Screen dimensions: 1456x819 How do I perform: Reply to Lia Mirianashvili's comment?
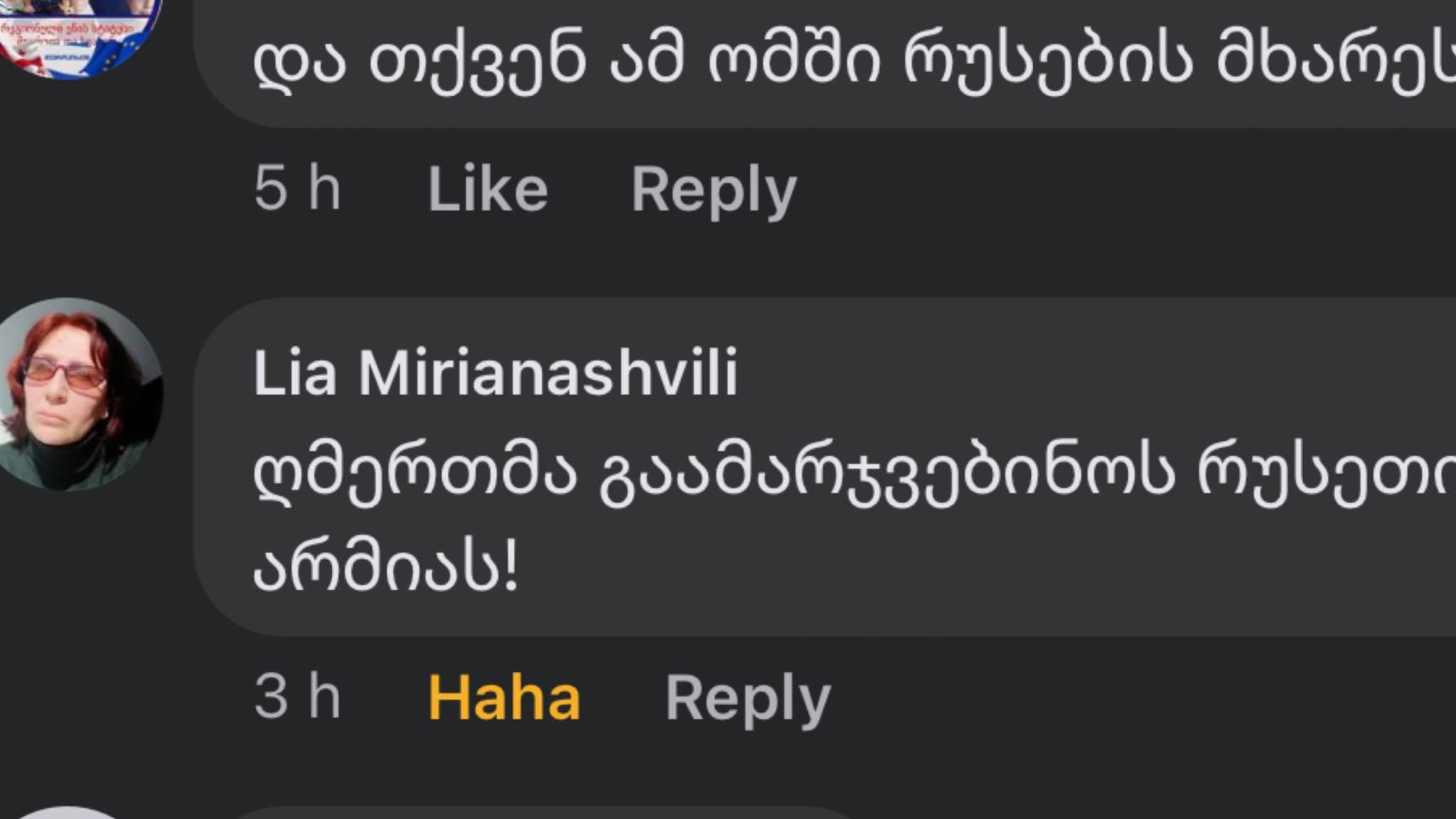747,698
